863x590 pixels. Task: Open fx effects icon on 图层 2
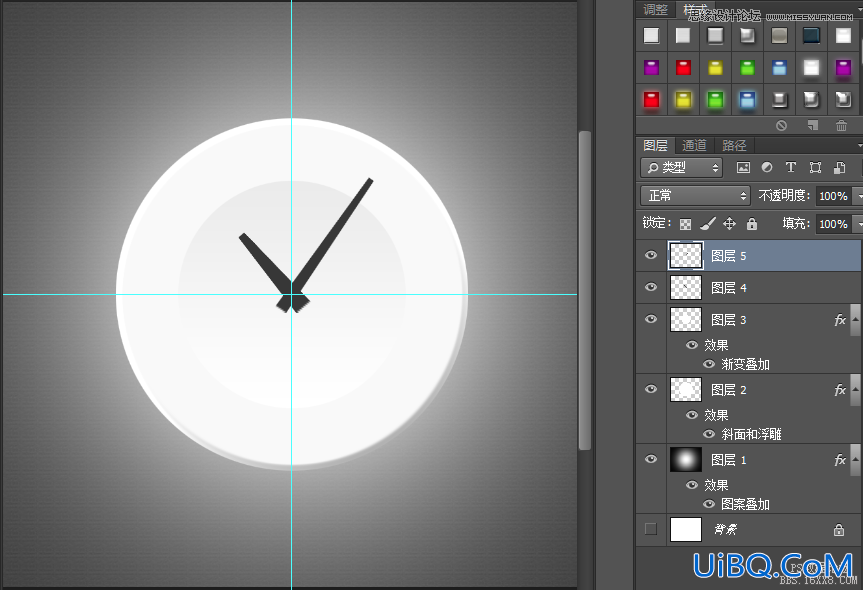[x=840, y=390]
